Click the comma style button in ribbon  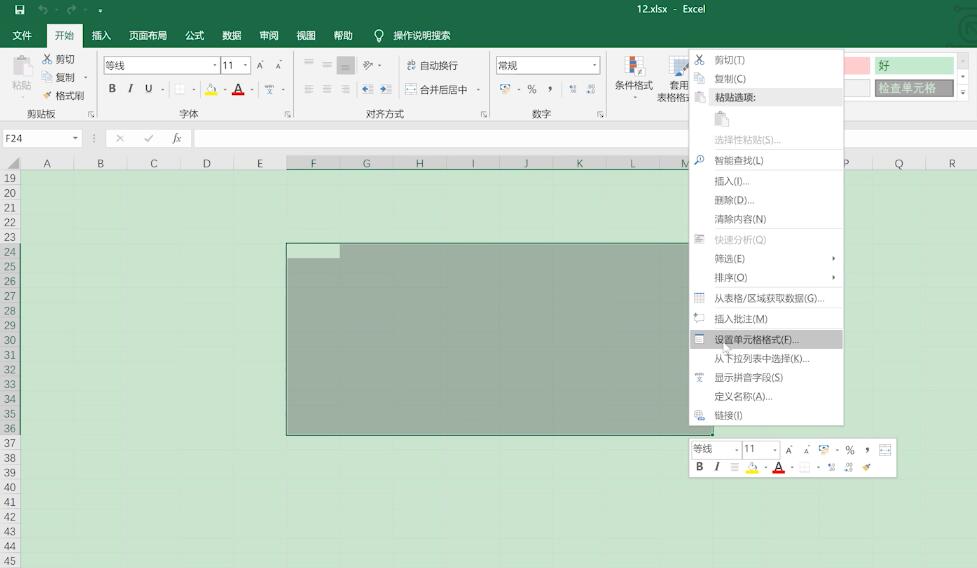click(x=550, y=89)
